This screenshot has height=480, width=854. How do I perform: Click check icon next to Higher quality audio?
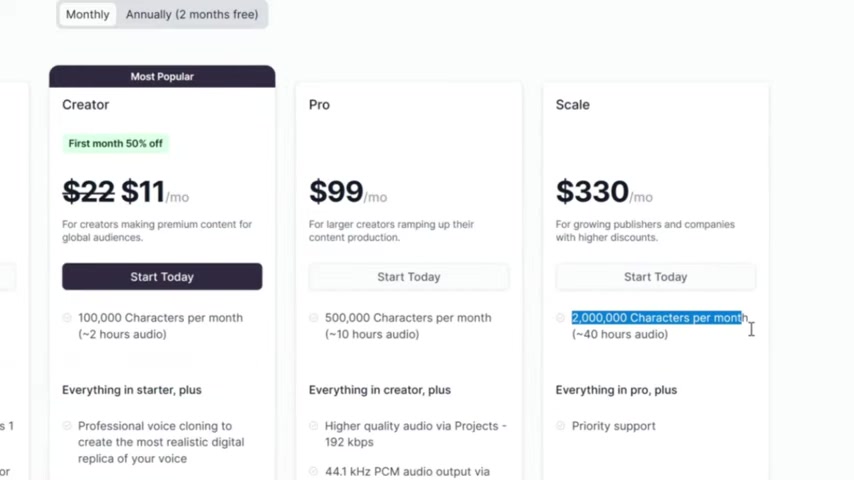[x=314, y=426]
